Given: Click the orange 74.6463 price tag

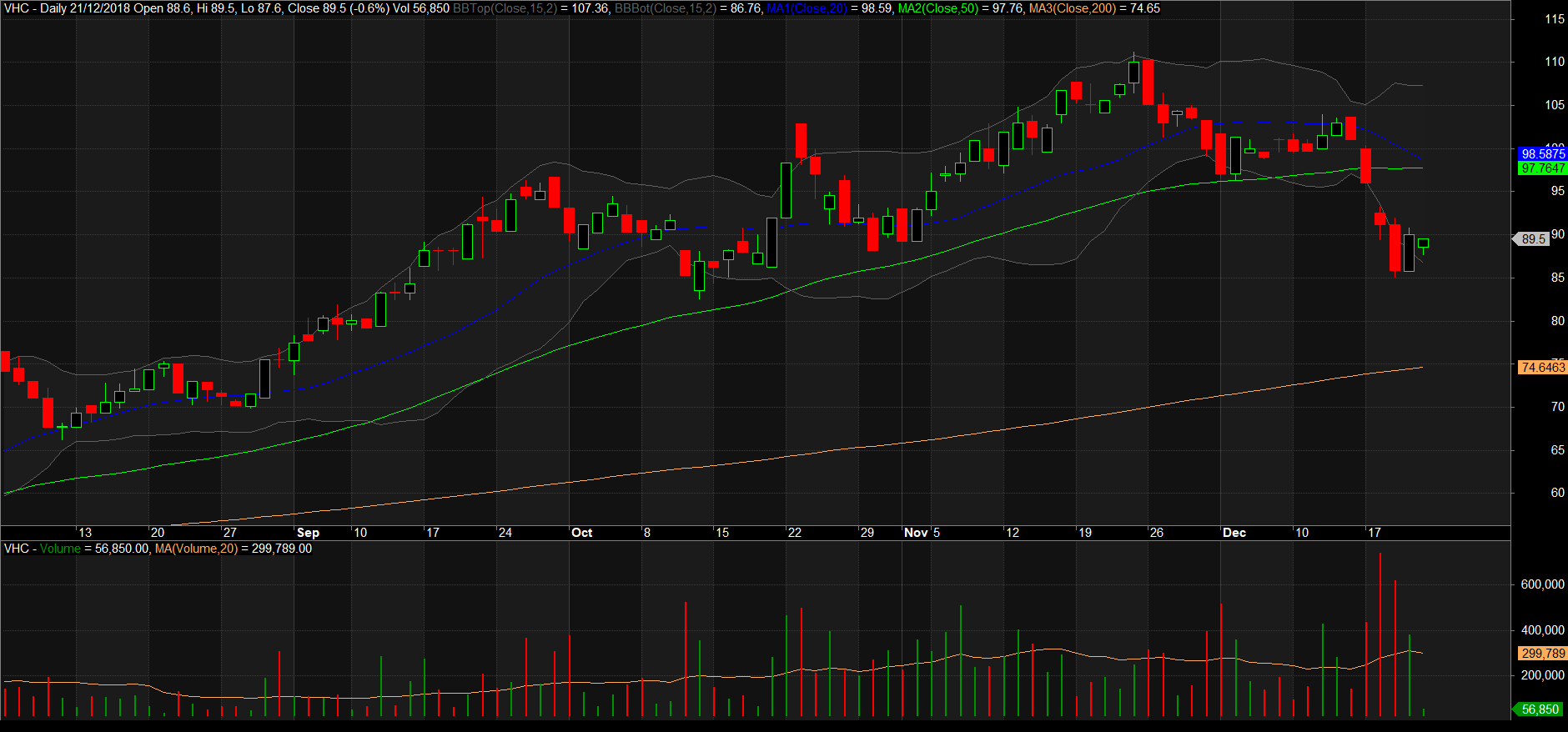Looking at the screenshot, I should click(1542, 368).
